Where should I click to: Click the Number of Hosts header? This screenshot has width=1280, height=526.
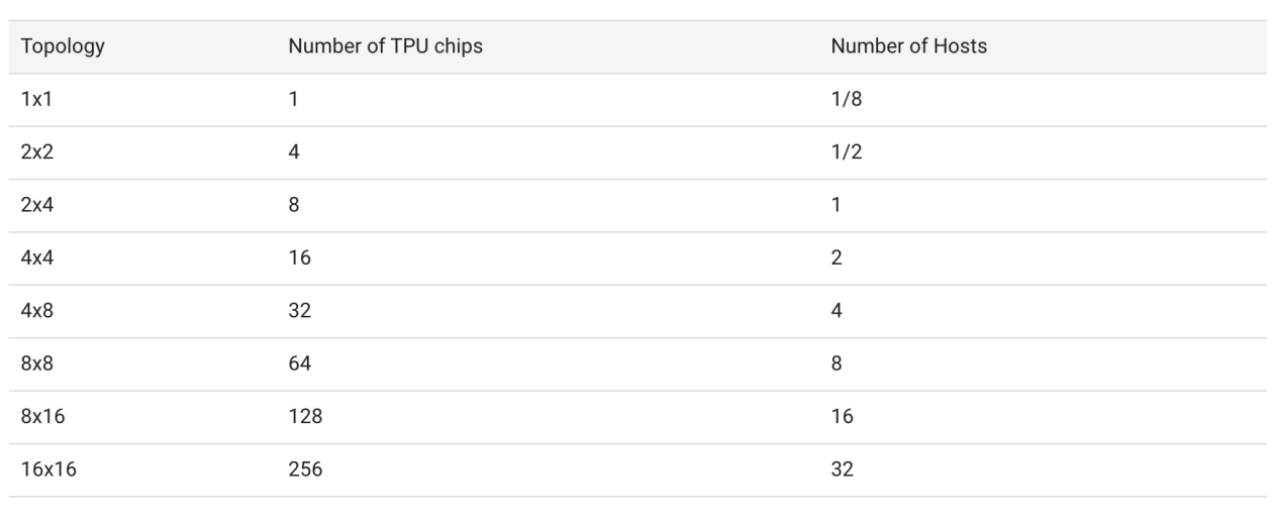click(909, 47)
